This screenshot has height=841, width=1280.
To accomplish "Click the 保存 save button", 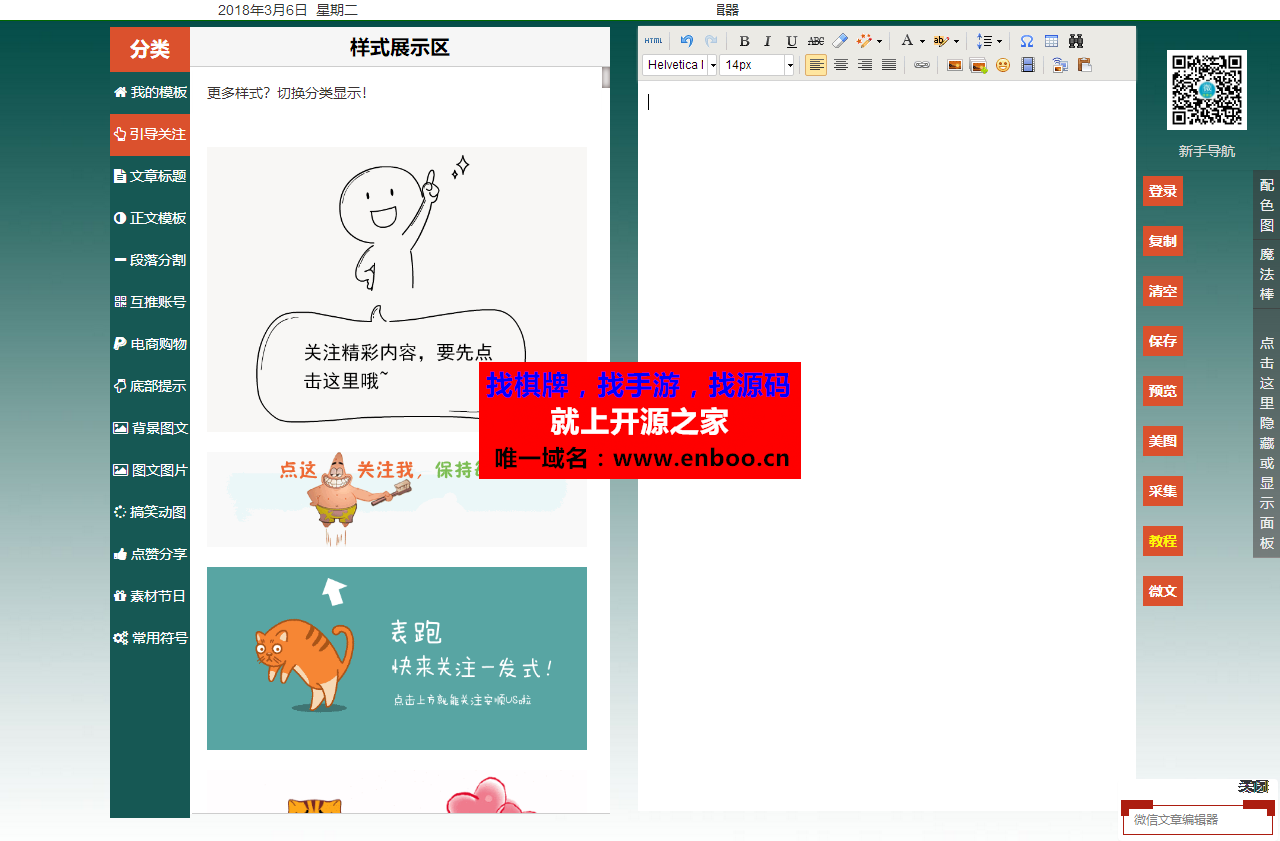I will [1163, 341].
